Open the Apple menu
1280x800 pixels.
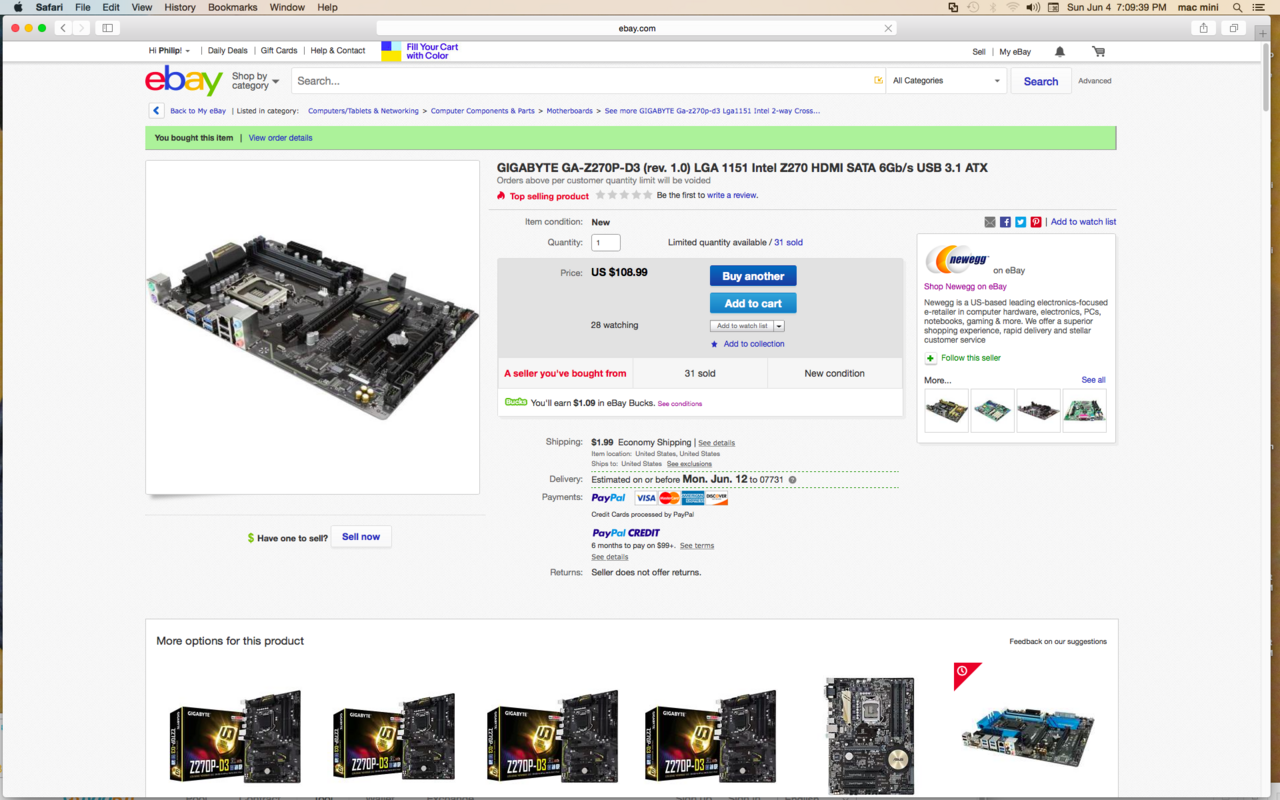coord(17,7)
